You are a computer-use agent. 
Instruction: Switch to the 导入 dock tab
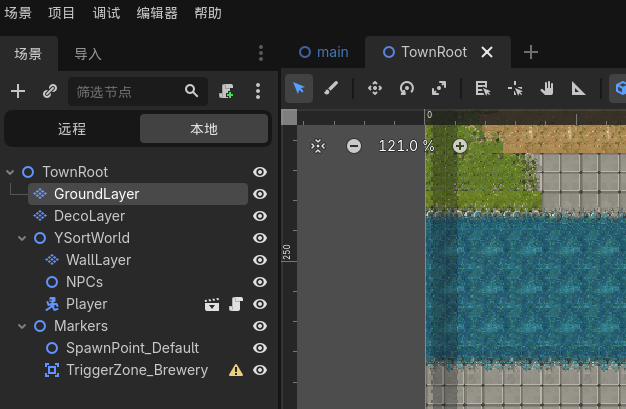tap(88, 54)
